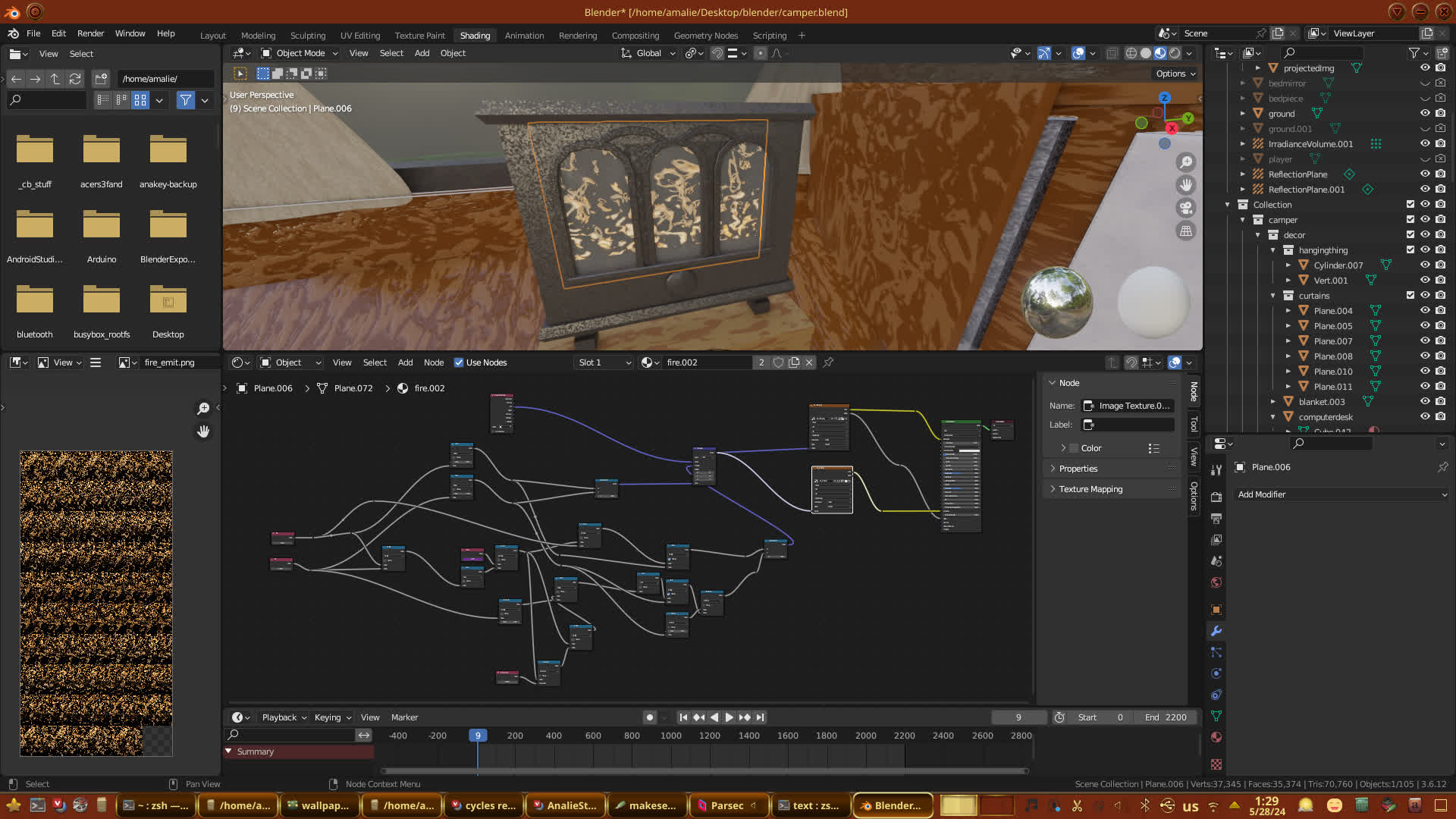The width and height of the screenshot is (1456, 819).
Task: Open the Object Mode dropdown
Action: [x=300, y=53]
